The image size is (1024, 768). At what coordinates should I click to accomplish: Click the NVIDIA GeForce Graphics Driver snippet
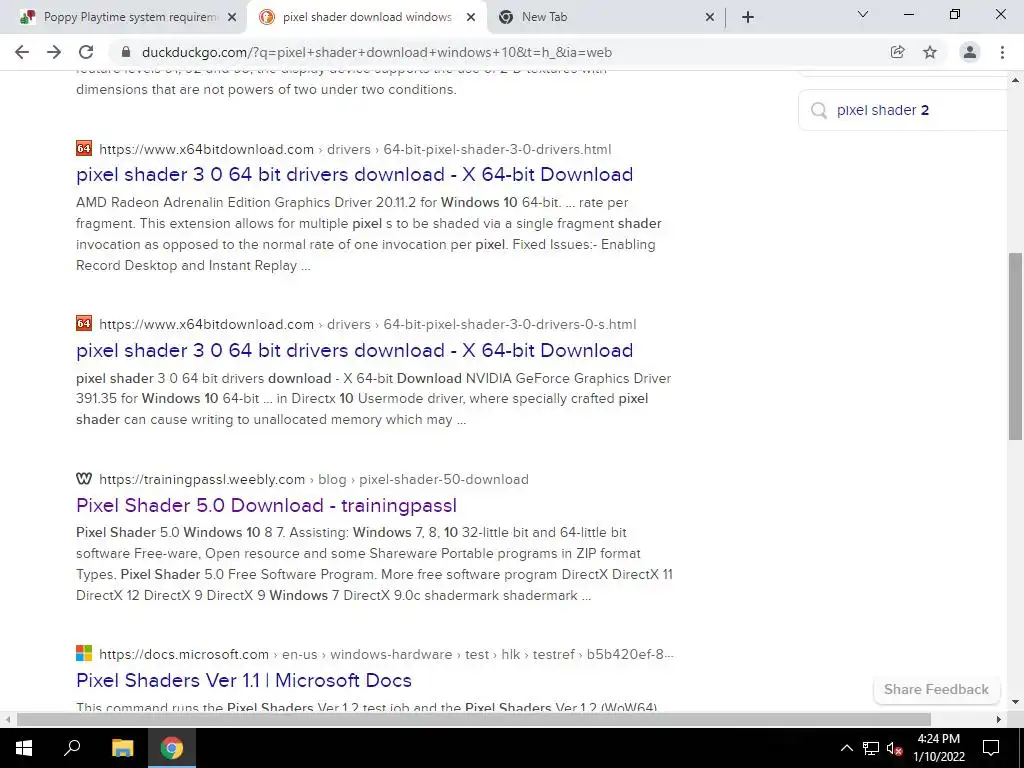[374, 399]
